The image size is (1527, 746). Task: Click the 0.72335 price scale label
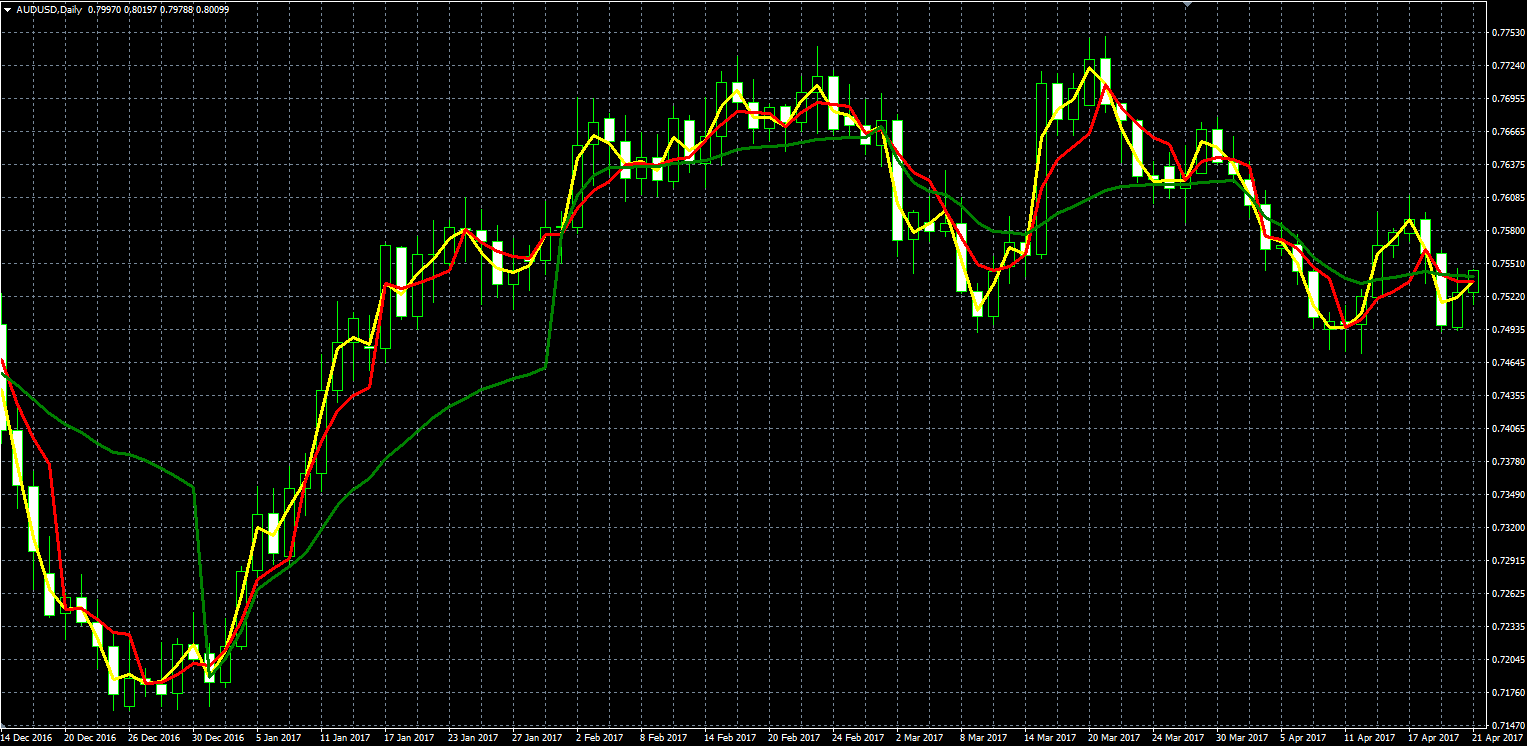tap(1506, 627)
